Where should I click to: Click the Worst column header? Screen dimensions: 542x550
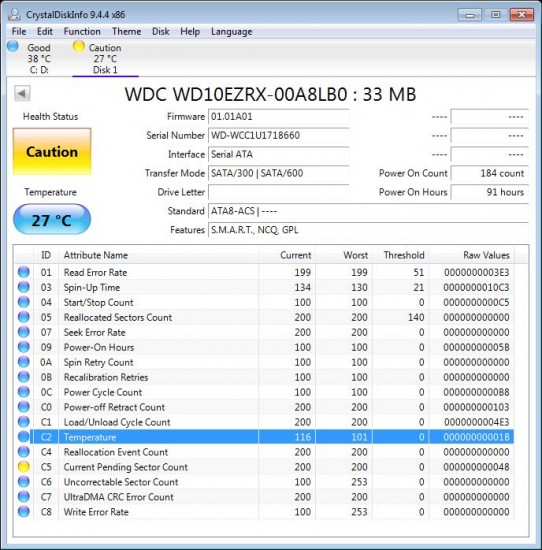(x=344, y=255)
